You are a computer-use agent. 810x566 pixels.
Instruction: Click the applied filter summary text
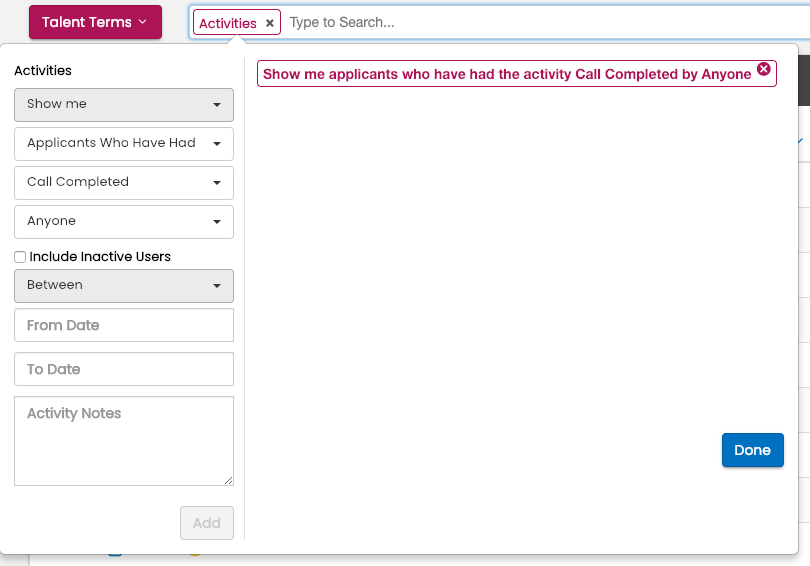pos(506,74)
